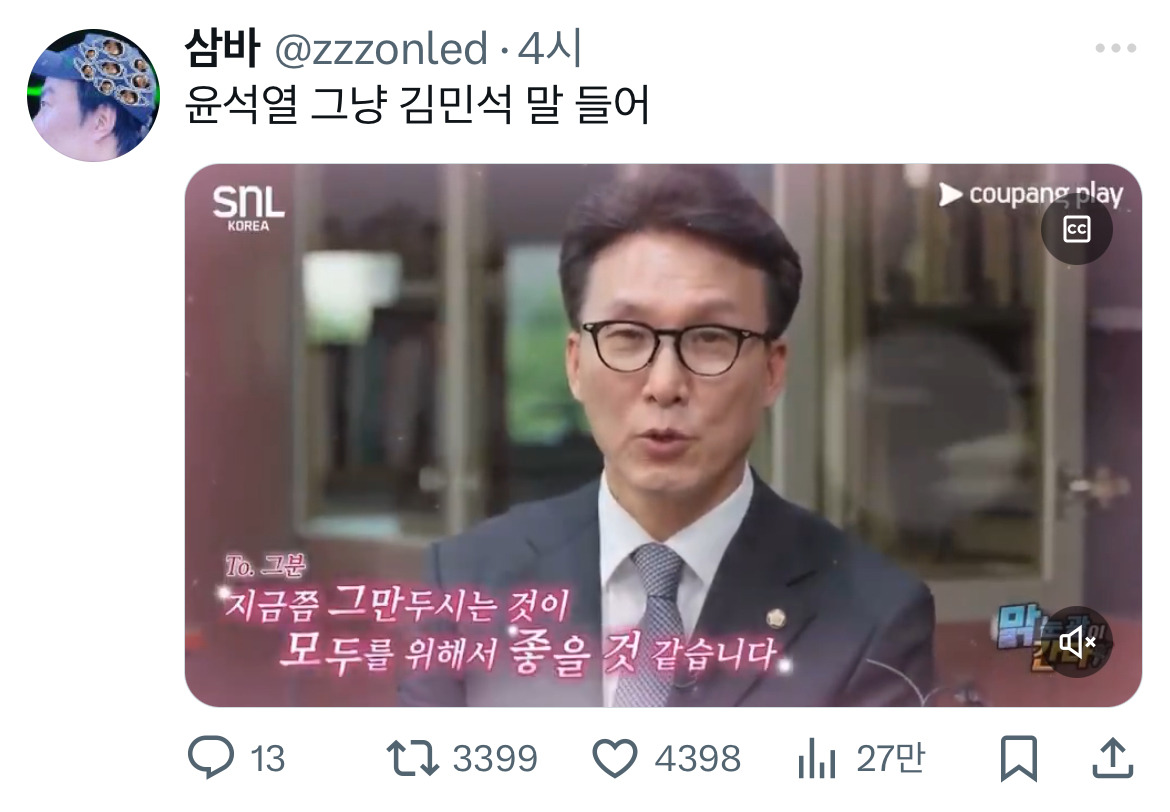Unmute the video with the speaker icon
1170x812 pixels.
click(1077, 642)
